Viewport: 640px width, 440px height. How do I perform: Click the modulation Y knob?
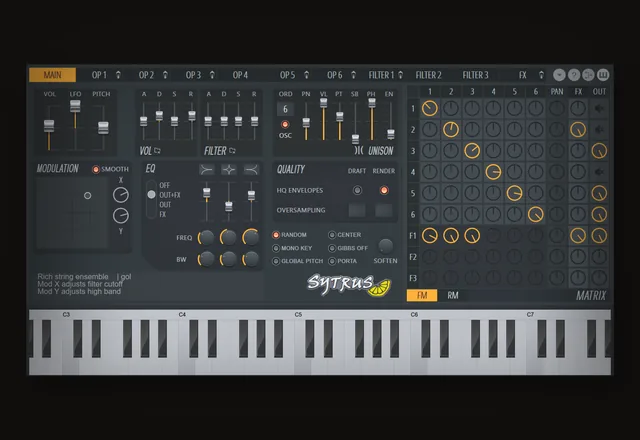tap(121, 216)
